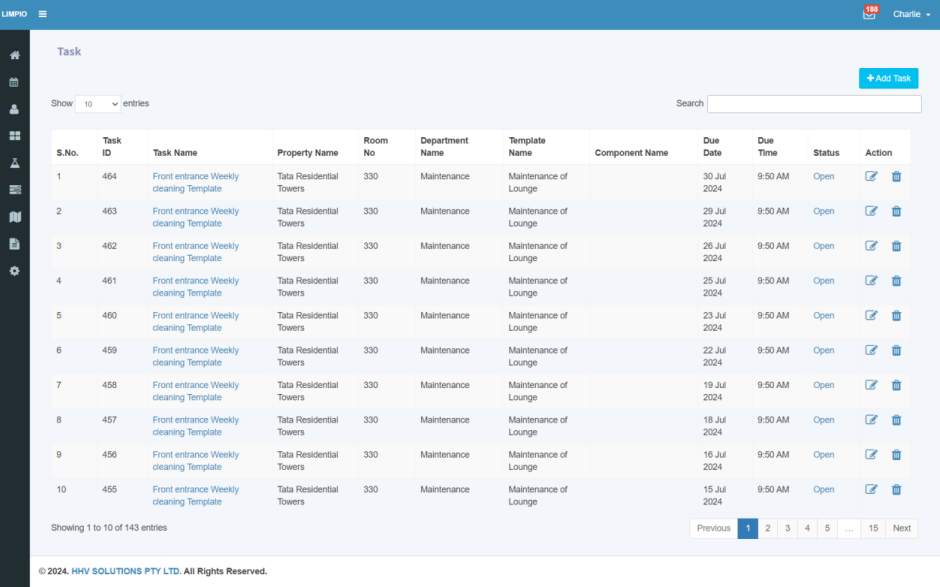Click the LIMPIO logo
The width and height of the screenshot is (940, 587).
pyautogui.click(x=14, y=14)
